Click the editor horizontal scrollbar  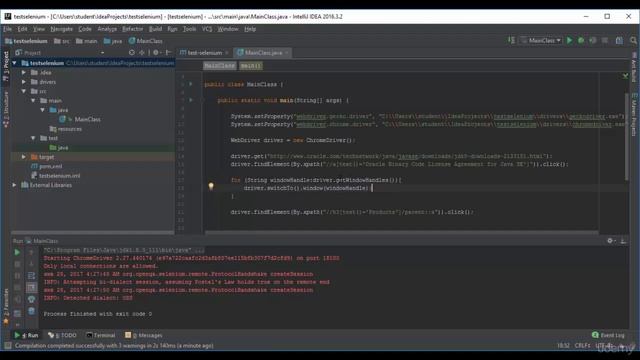pos(402,233)
